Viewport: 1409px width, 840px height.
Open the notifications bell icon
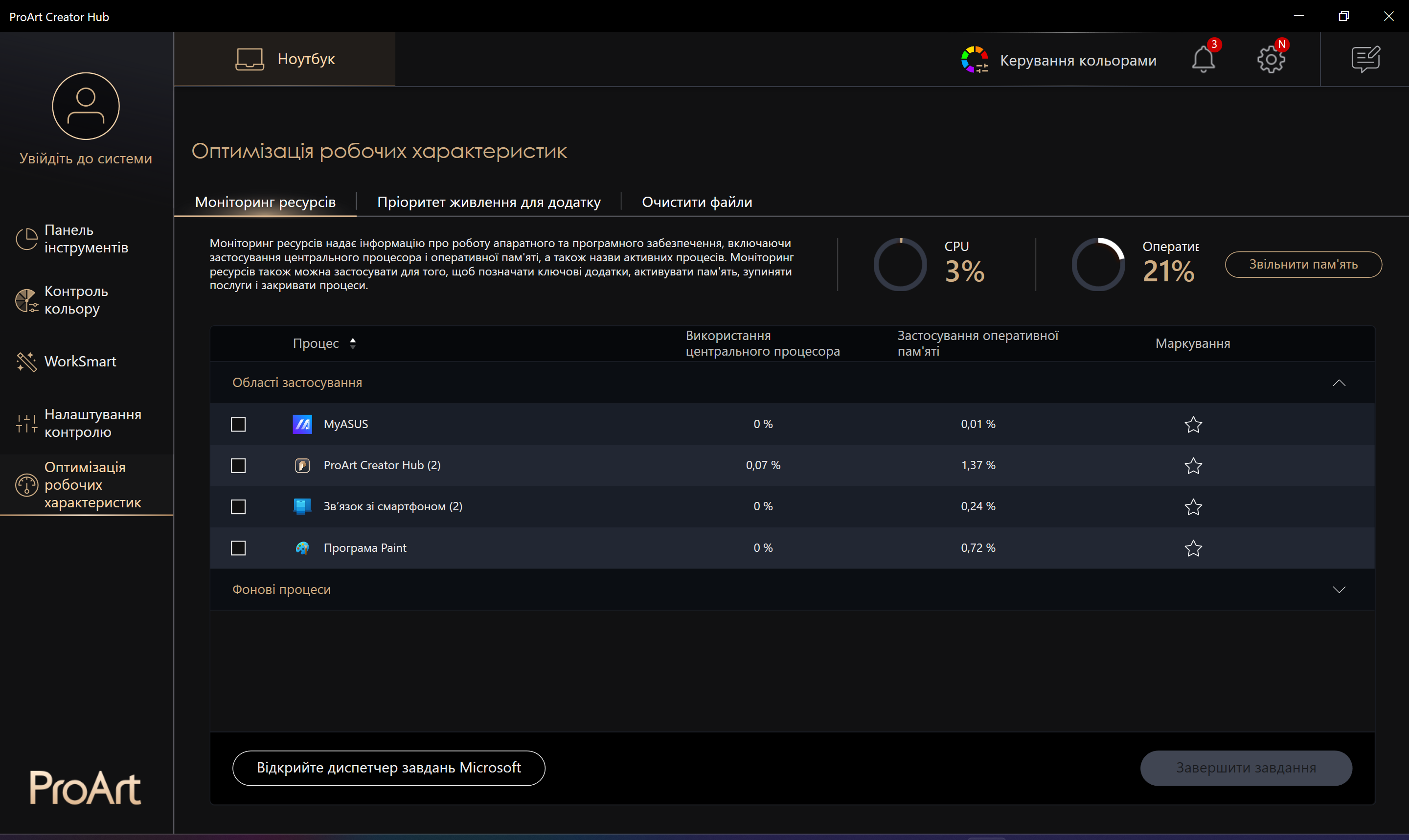1203,59
